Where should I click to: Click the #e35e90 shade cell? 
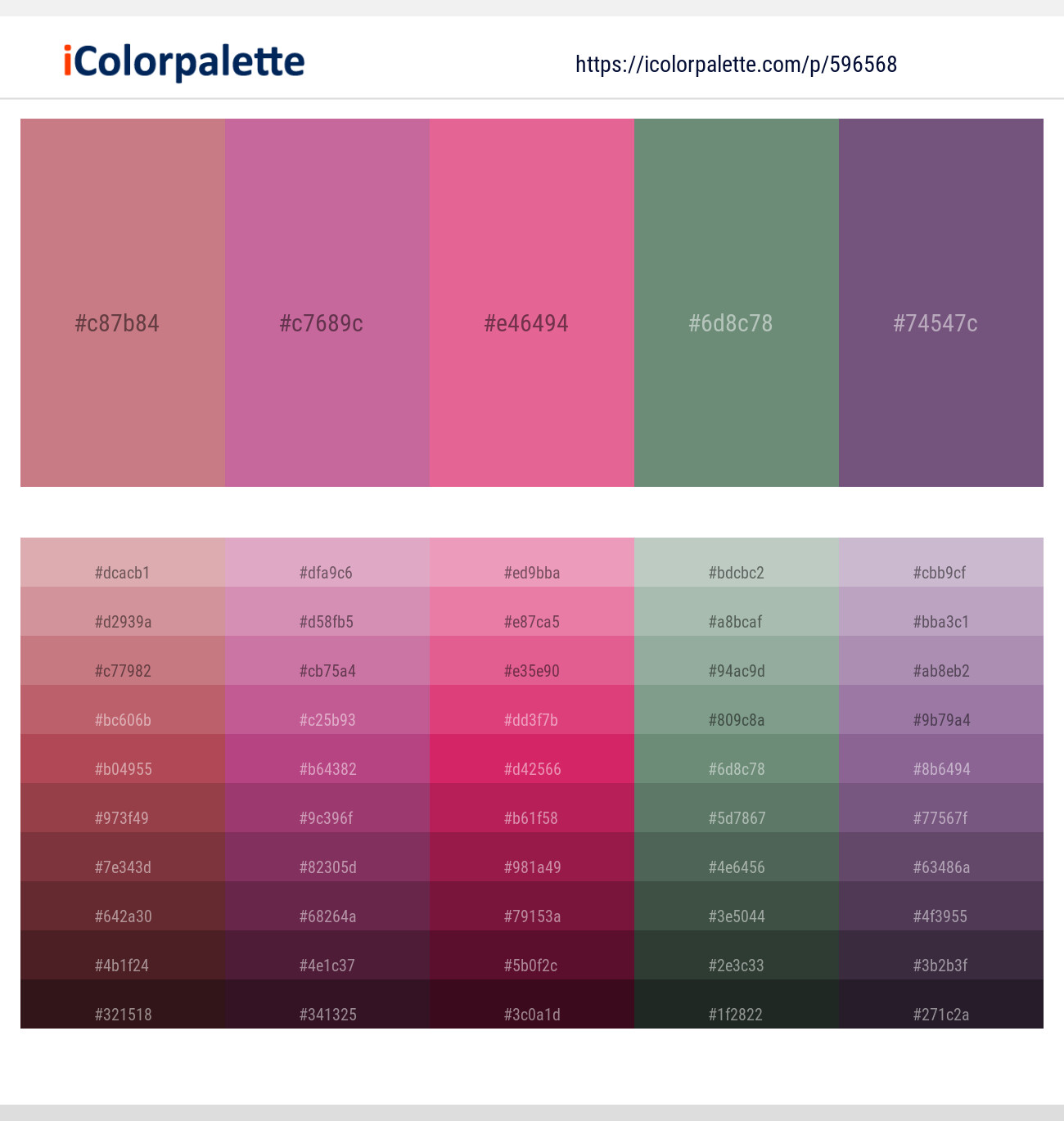(x=532, y=661)
